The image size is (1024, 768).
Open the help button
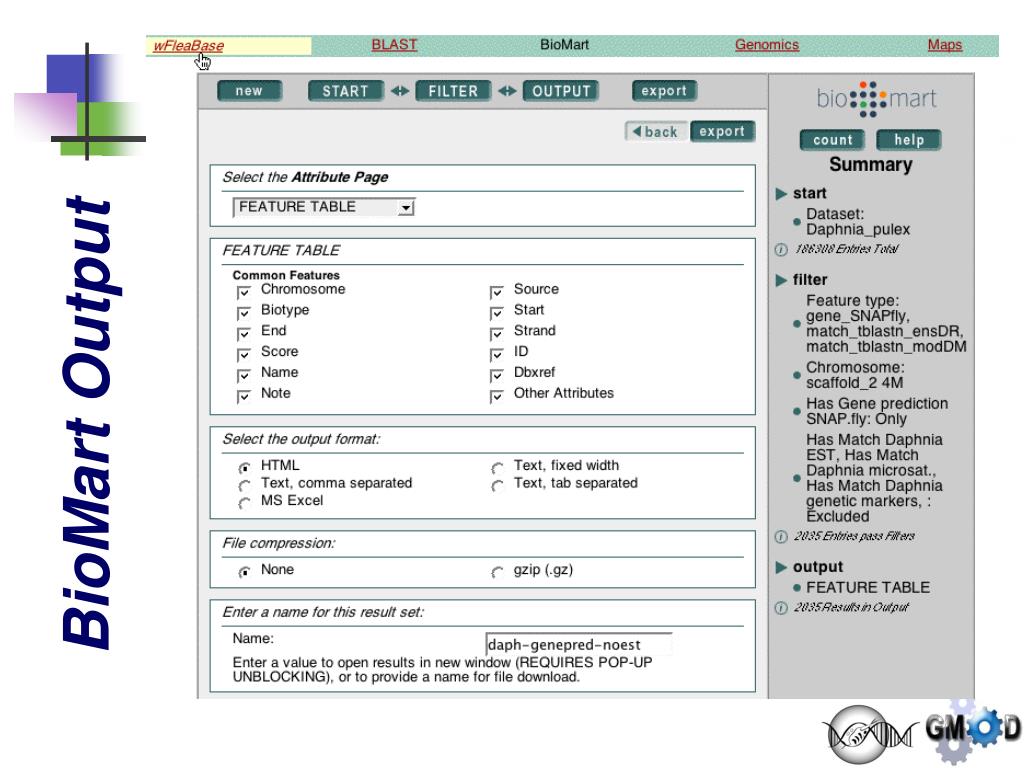coord(908,140)
